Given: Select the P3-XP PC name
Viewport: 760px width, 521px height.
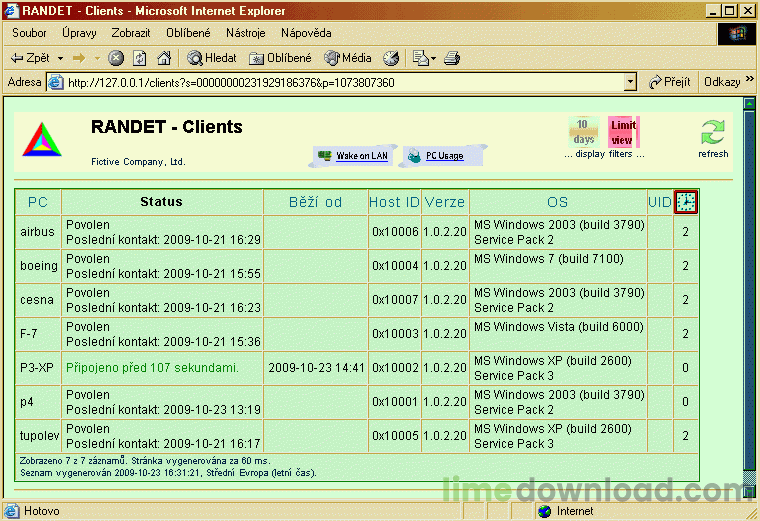Looking at the screenshot, I should click(37, 367).
